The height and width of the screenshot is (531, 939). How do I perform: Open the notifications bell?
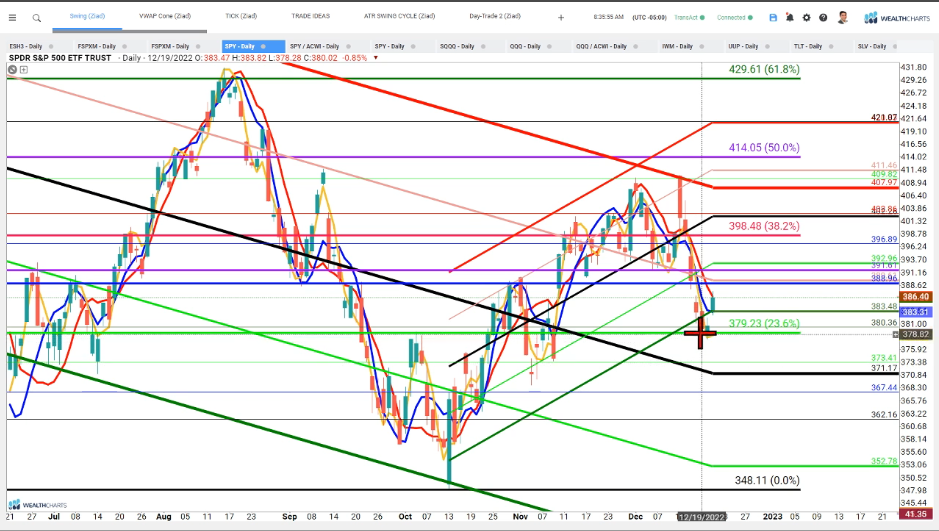point(790,18)
